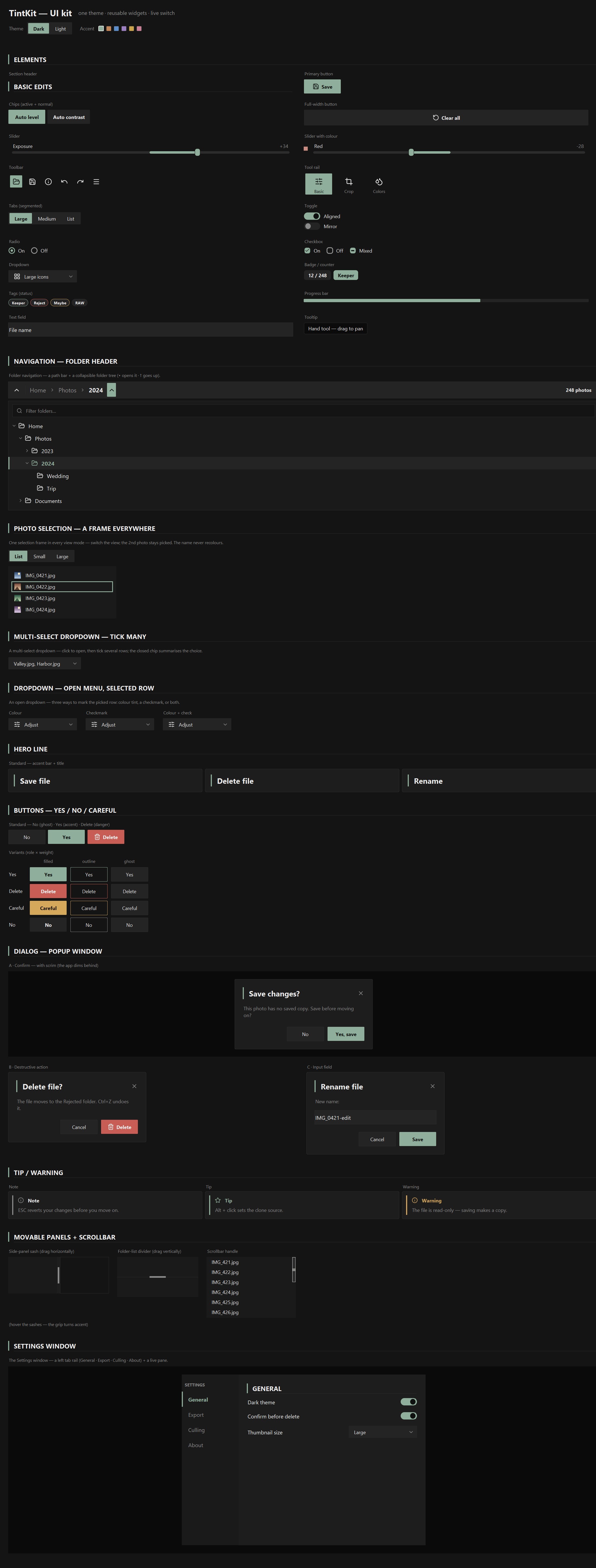Open the Culling settings tab

[197, 1430]
